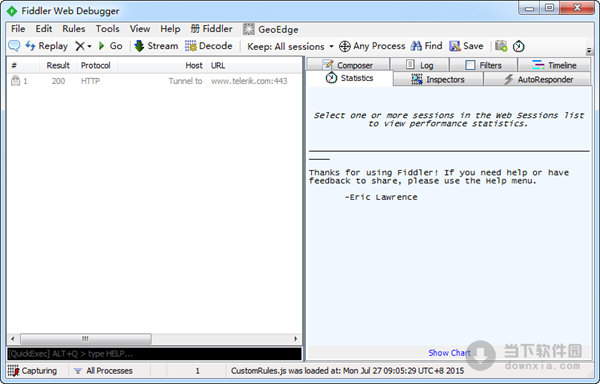
Task: Sort sessions by Protocol column header
Action: [x=96, y=65]
